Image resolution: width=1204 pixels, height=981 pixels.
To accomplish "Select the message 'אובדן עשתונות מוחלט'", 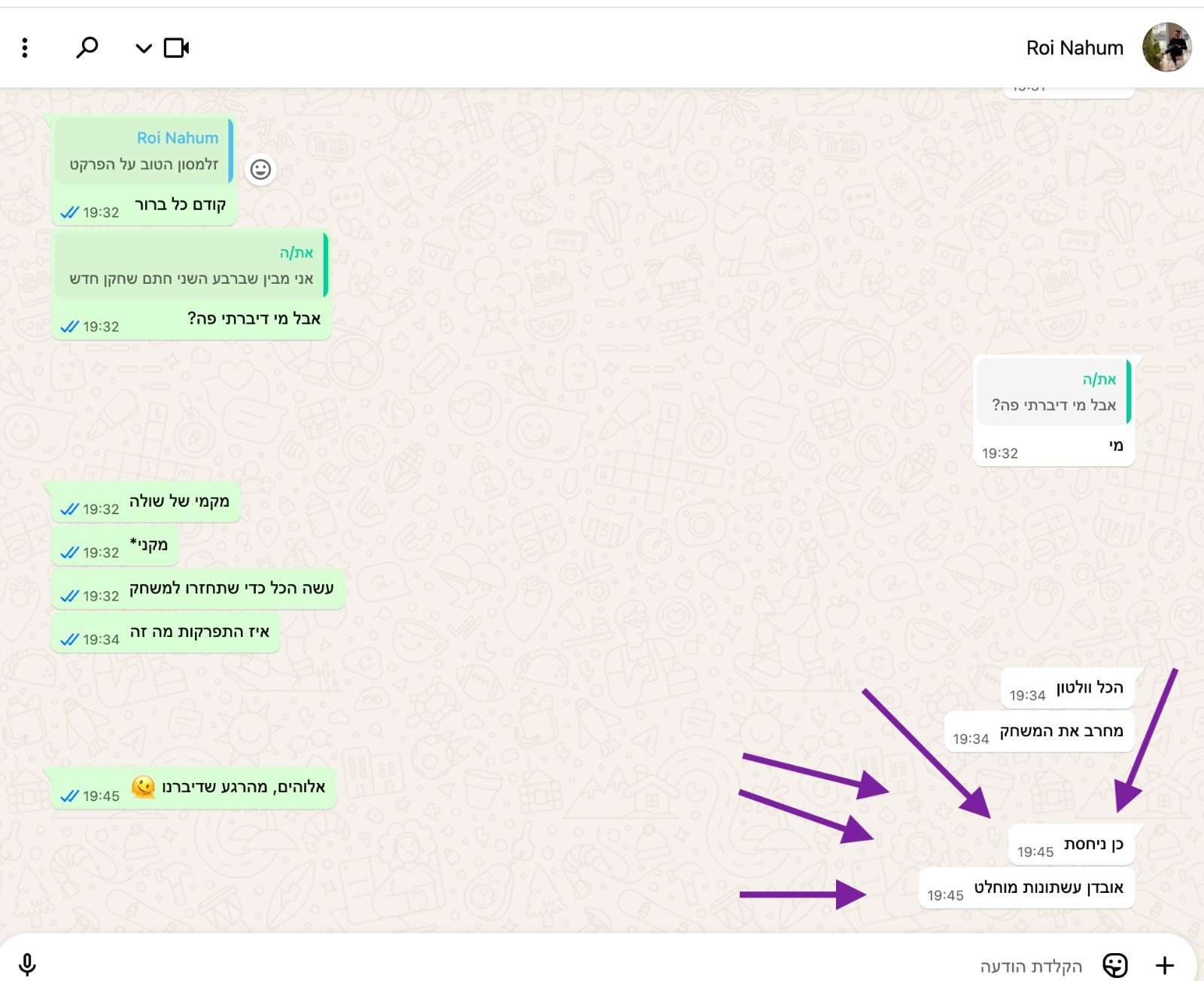I will tap(1026, 888).
